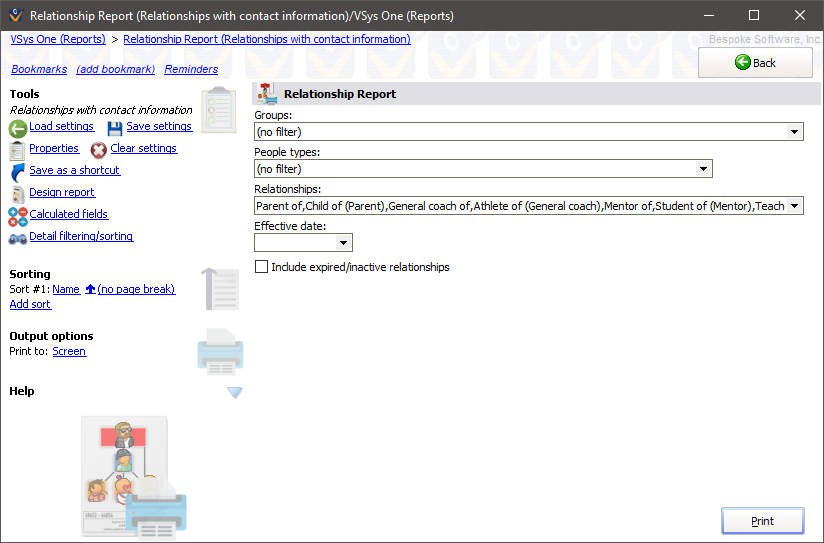Open the Effective date picker dropdown

pos(343,243)
